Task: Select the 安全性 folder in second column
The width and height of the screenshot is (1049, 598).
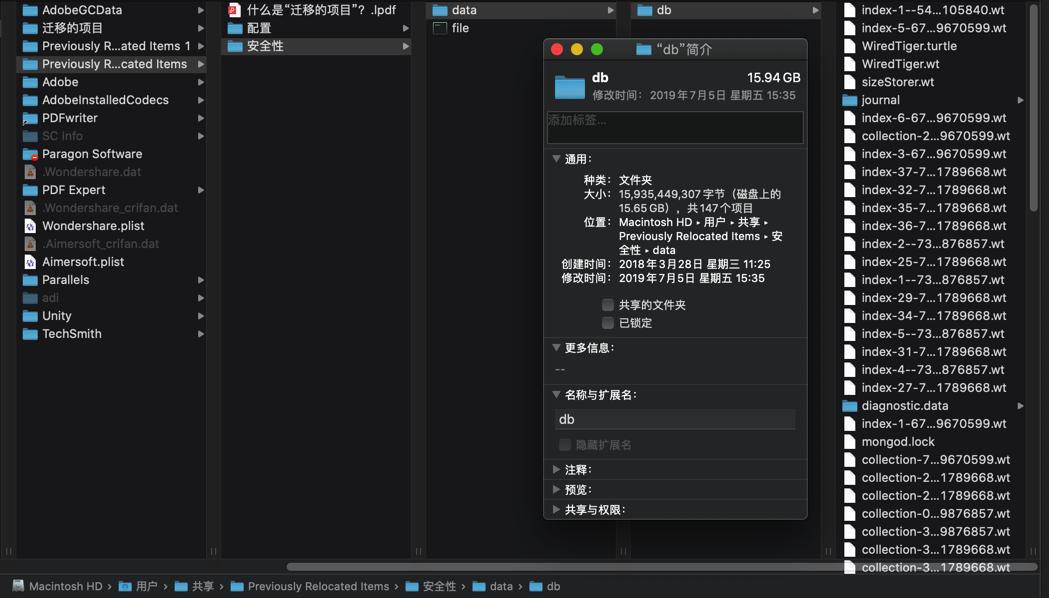Action: pos(316,46)
